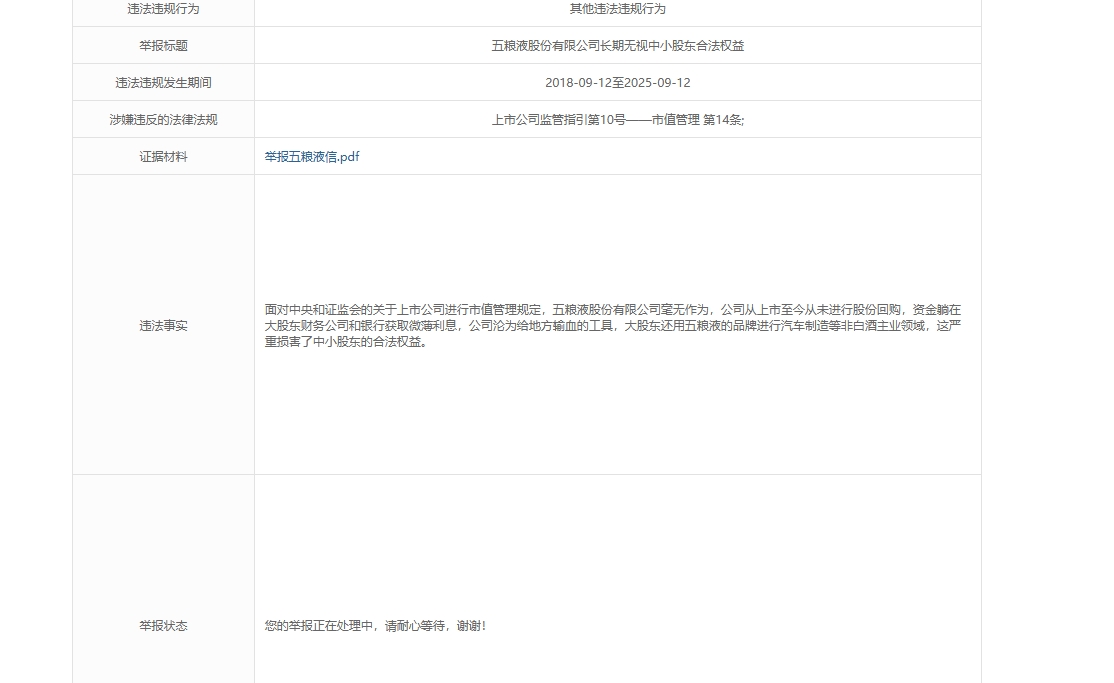This screenshot has width=1114, height=683.
Task: Click the 涉嫌违反的法律法规 label
Action: coord(163,119)
